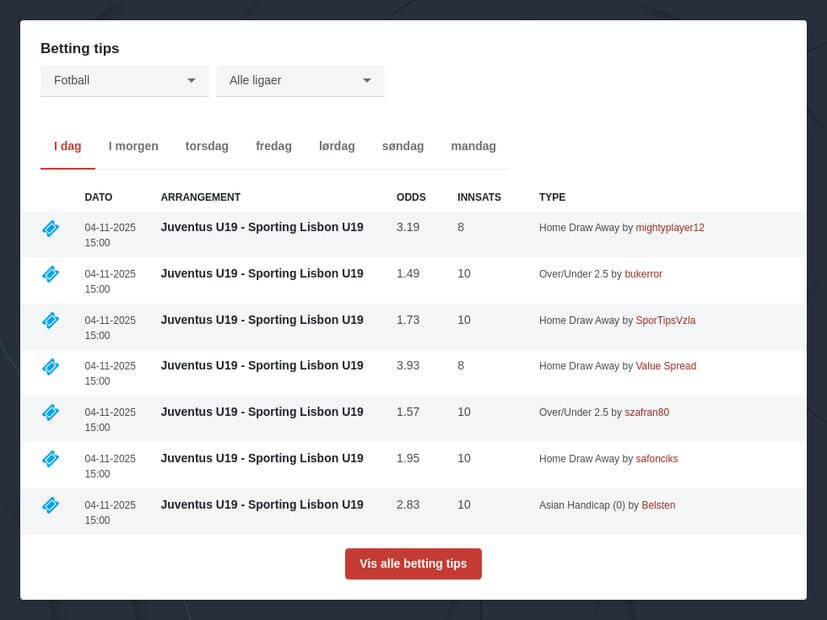This screenshot has width=827, height=620.
Task: Select the ticket icon on SporTipsVzla's row
Action: (x=50, y=320)
